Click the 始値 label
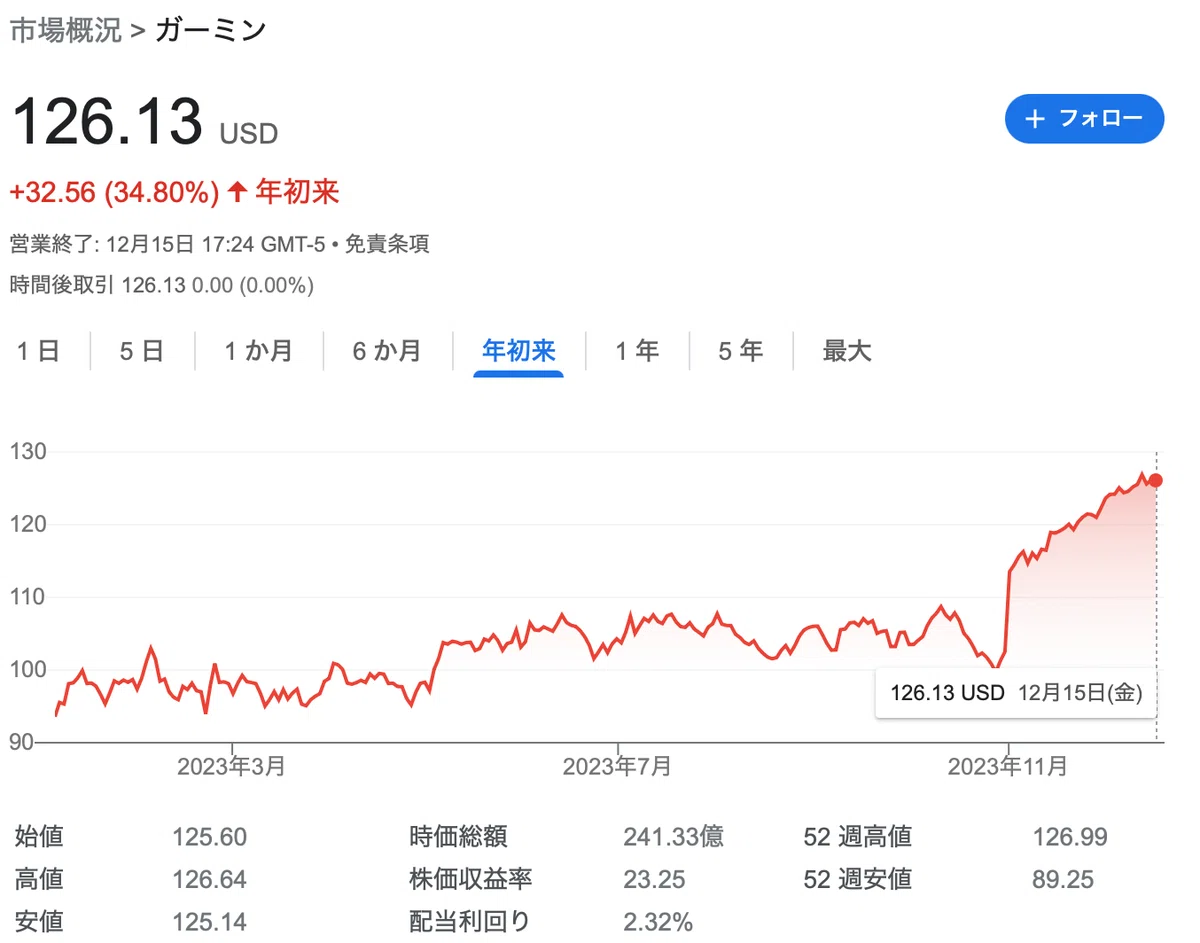 coord(39,836)
